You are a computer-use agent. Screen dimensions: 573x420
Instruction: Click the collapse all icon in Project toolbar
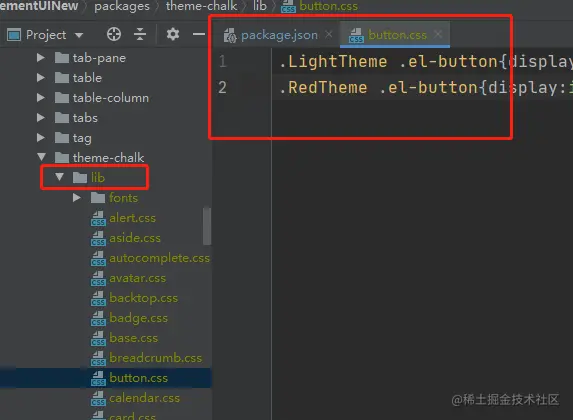[140, 34]
